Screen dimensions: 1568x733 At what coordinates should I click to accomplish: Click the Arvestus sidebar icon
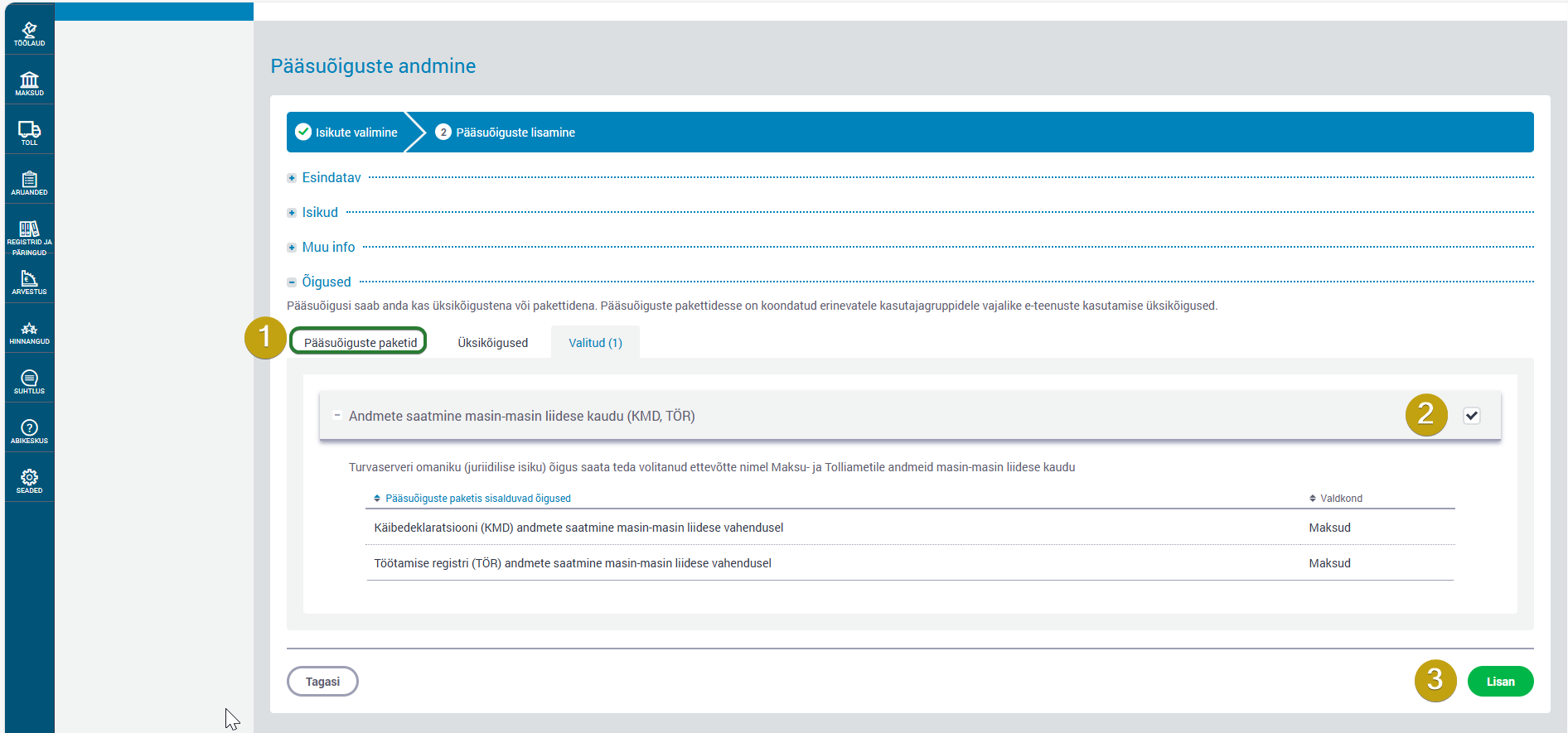pos(29,282)
